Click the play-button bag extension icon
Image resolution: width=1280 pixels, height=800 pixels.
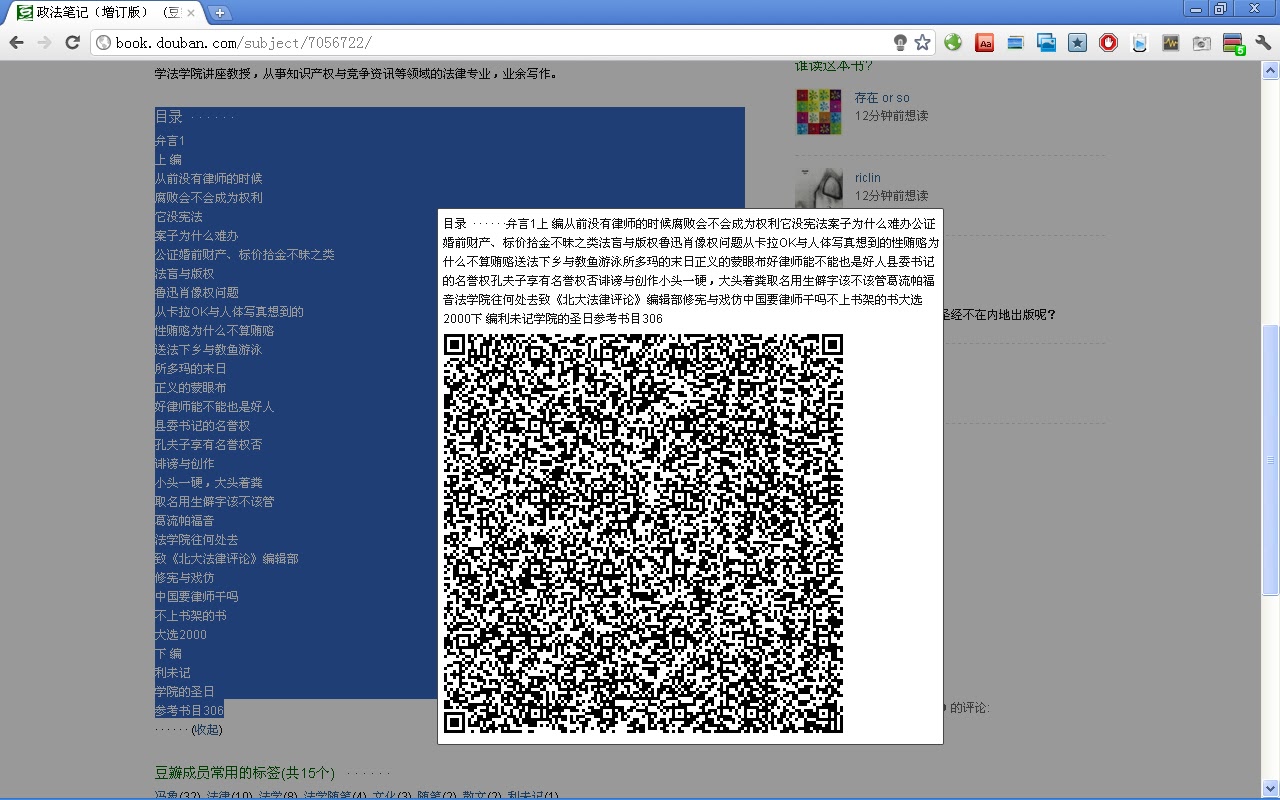point(1139,43)
